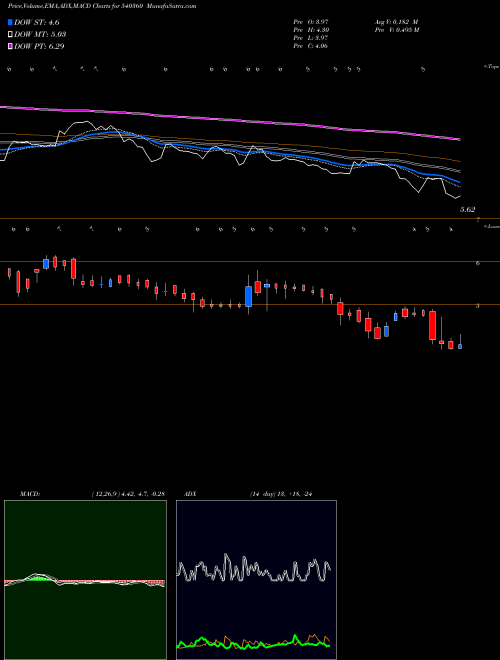
Task: Click inside the green MACD chart panel
Action: tap(85, 580)
